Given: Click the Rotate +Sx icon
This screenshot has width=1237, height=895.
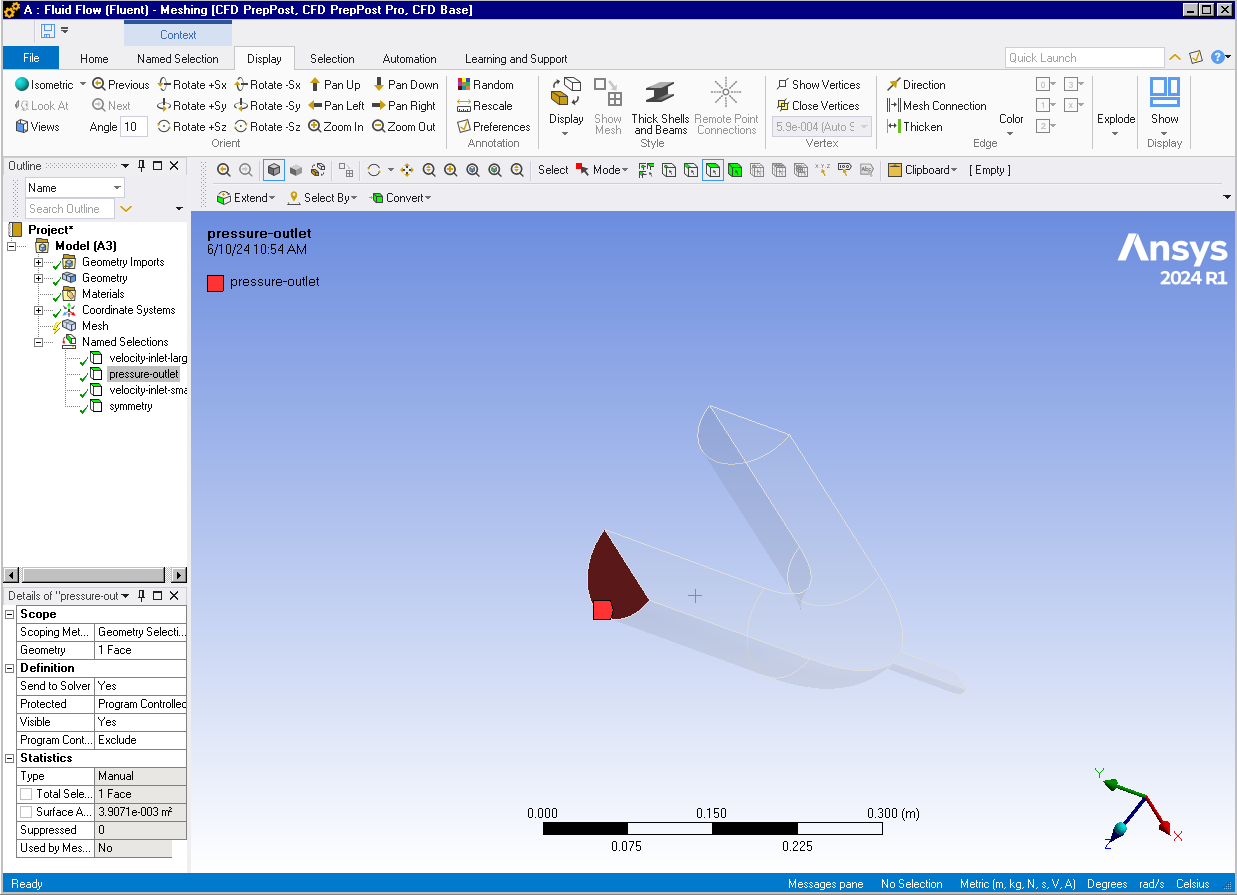Looking at the screenshot, I should pos(165,85).
